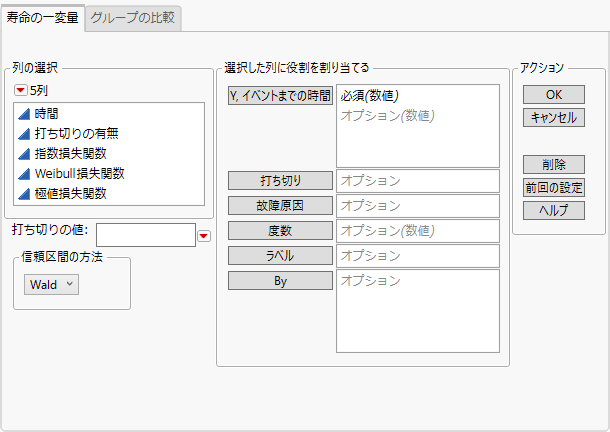Click the 度数 role button
Viewport: 610px width, 432px height.
pos(280,231)
